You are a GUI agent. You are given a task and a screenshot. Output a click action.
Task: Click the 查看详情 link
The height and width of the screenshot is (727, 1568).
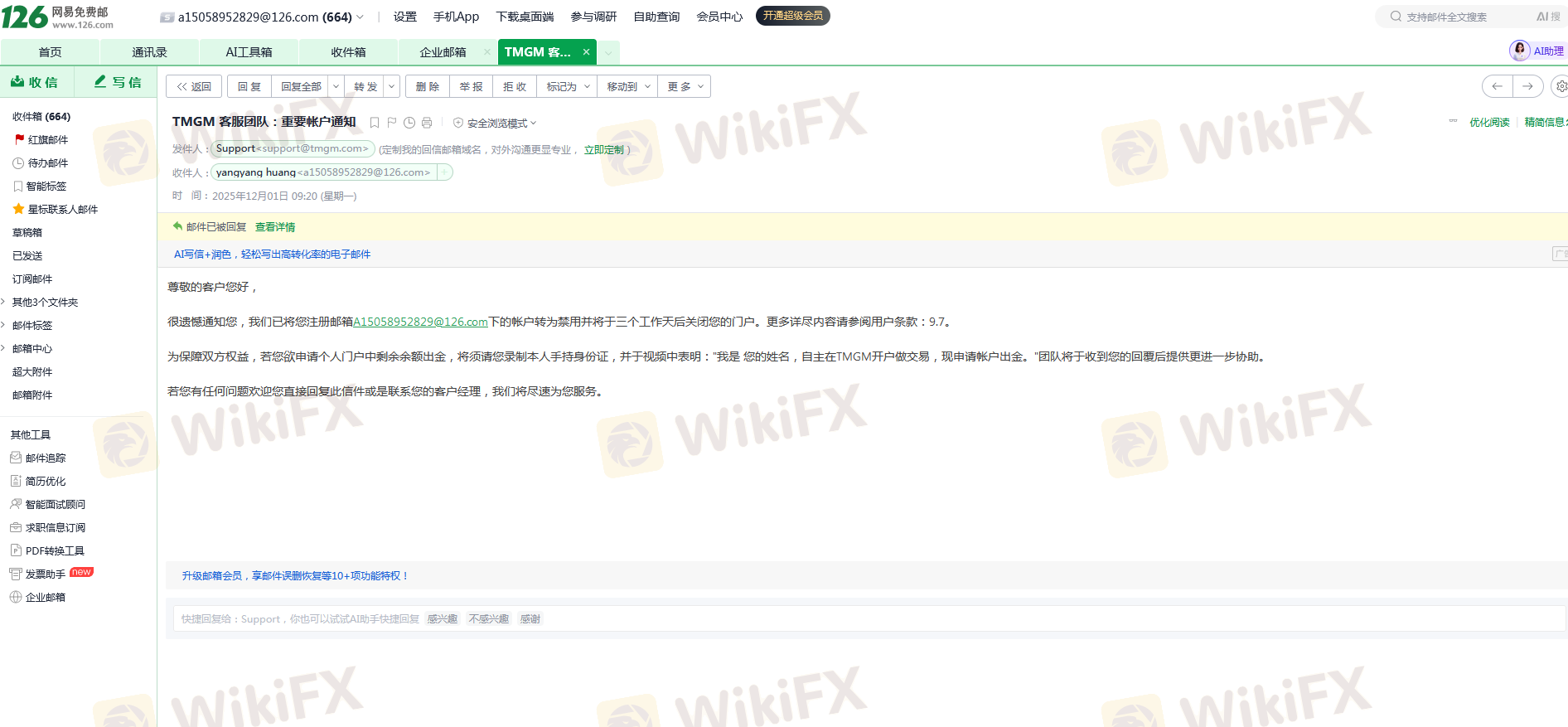(x=275, y=227)
